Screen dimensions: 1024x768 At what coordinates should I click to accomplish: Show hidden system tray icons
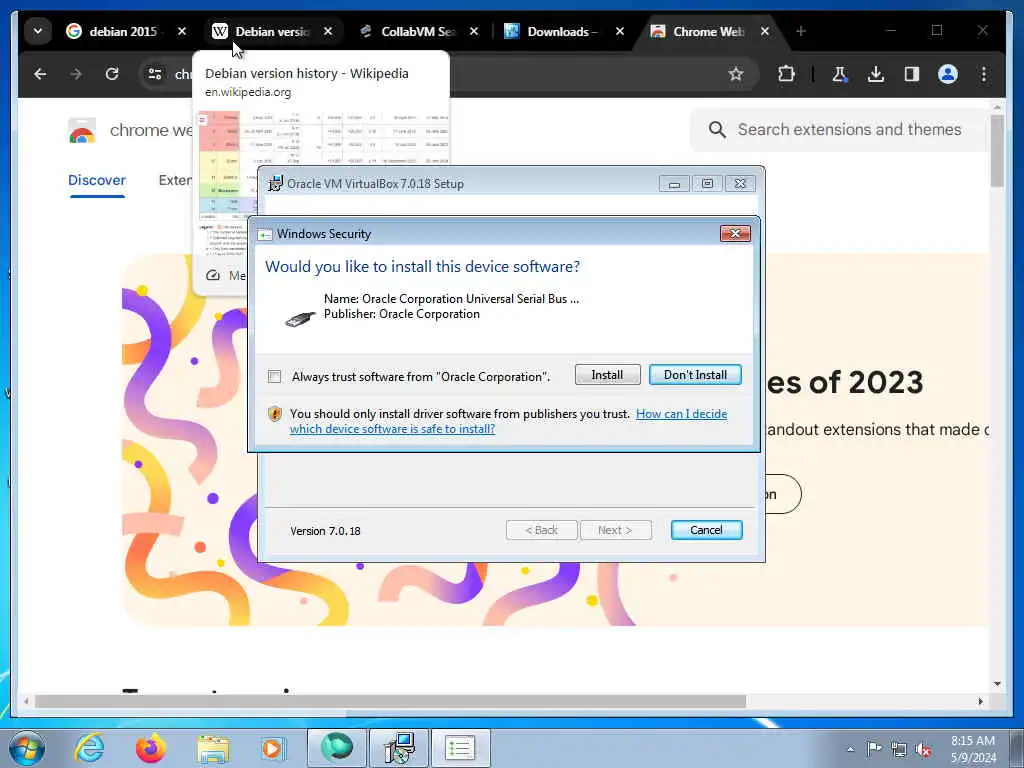coord(850,749)
